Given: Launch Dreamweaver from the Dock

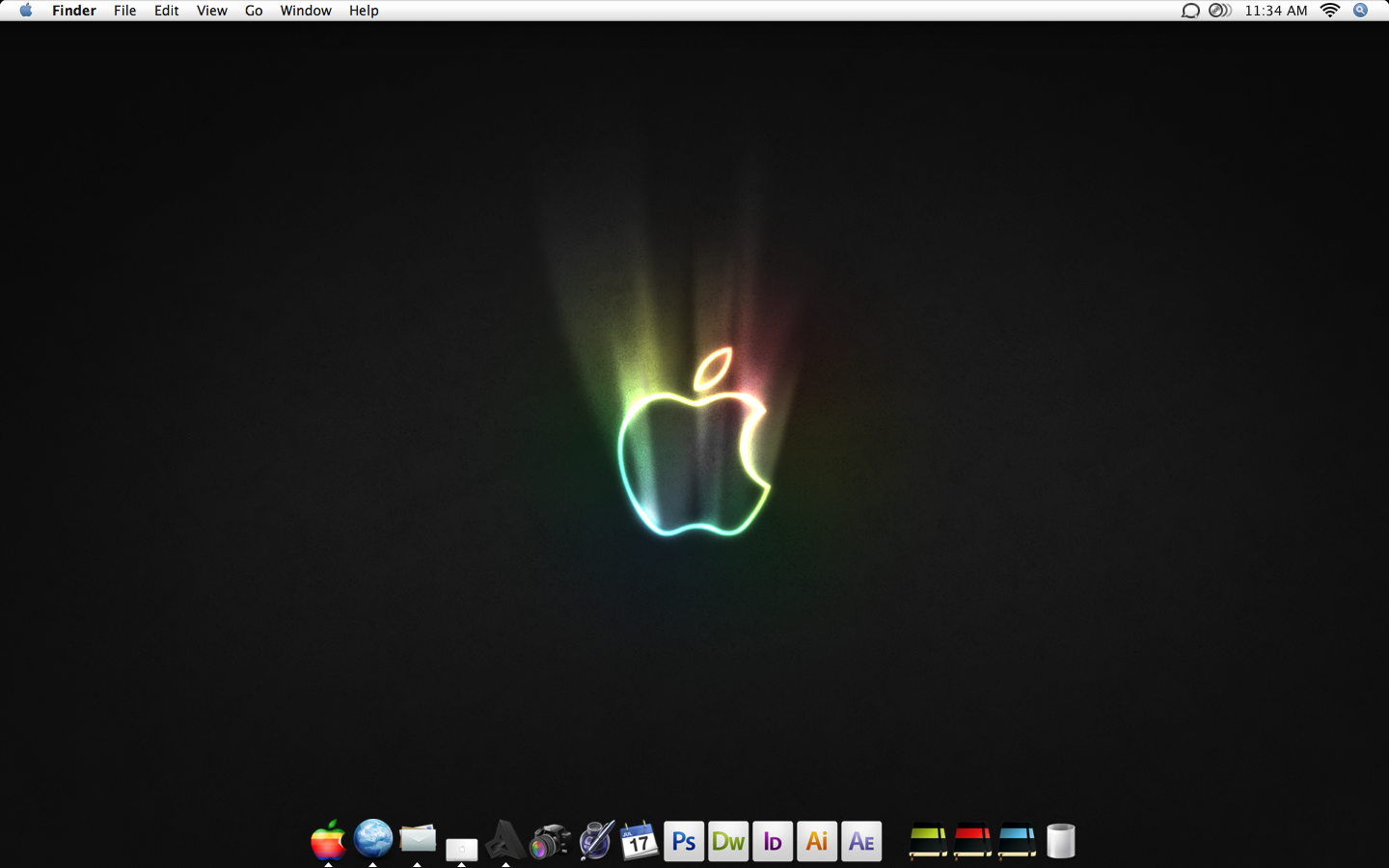Looking at the screenshot, I should tap(728, 841).
